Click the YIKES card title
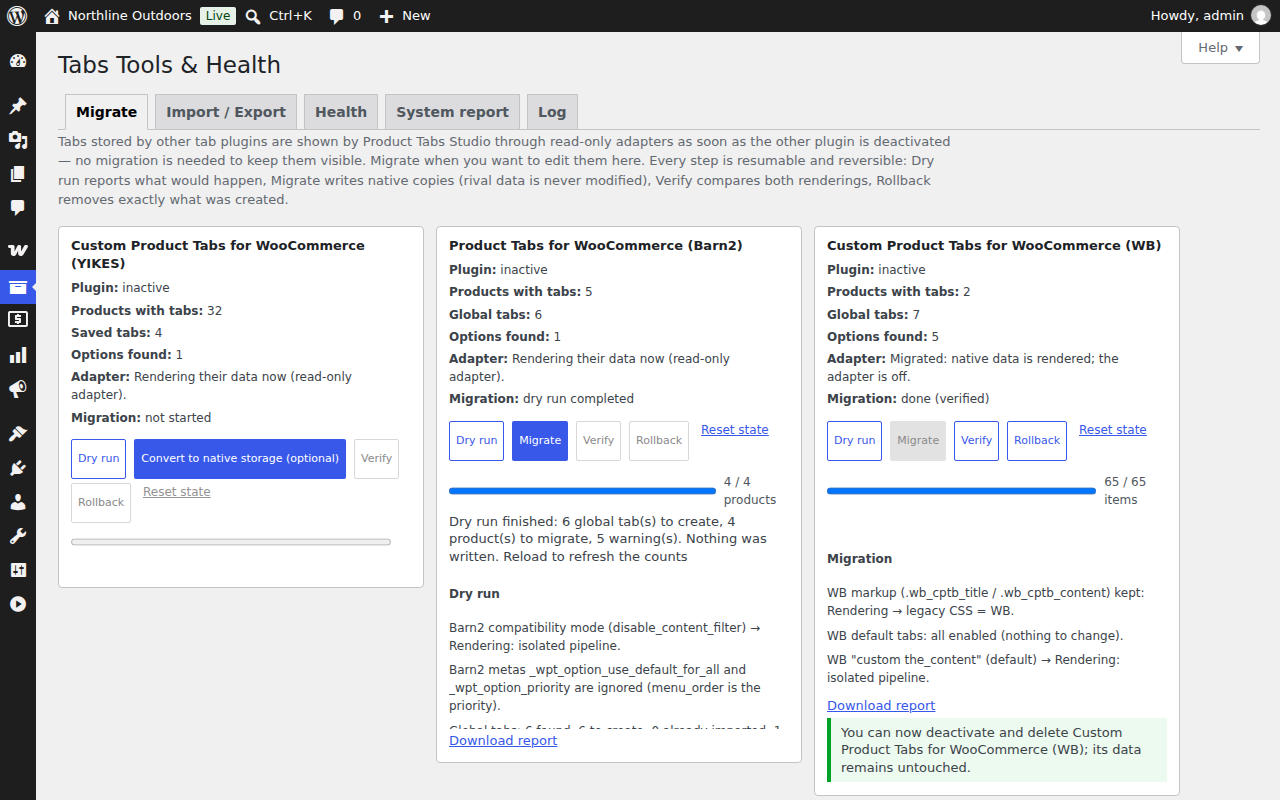The width and height of the screenshot is (1280, 800). [218, 254]
